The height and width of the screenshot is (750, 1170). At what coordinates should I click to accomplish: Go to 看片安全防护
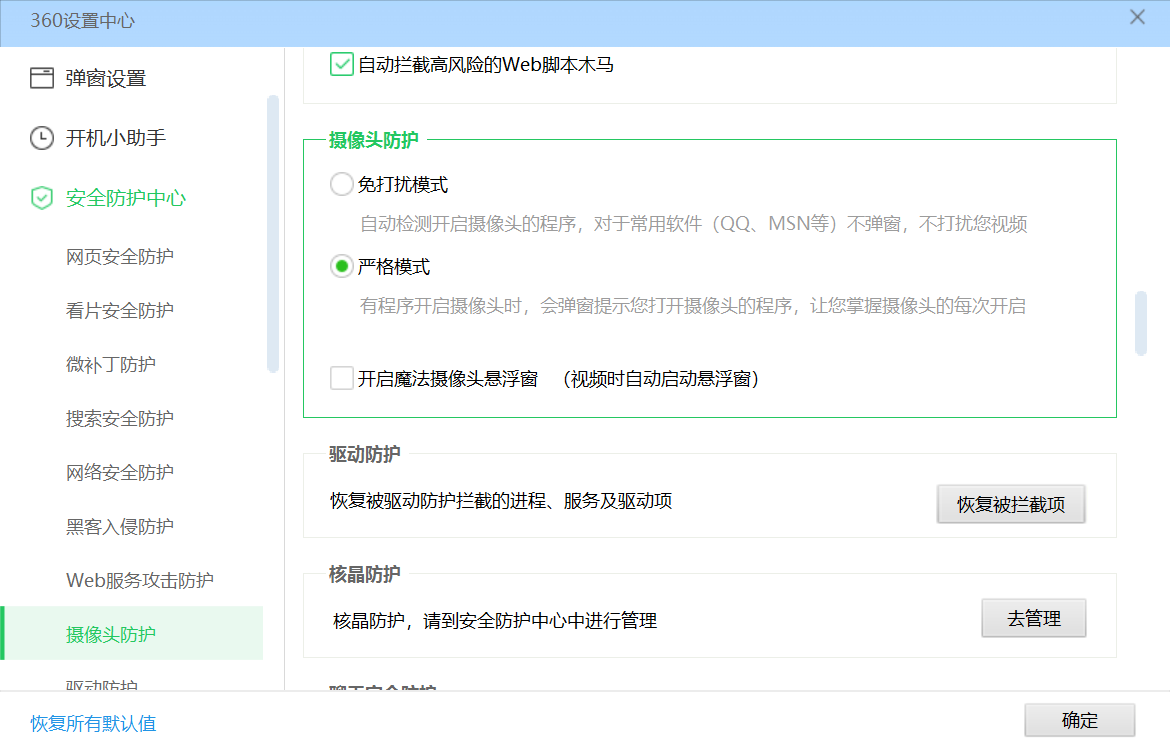[119, 310]
